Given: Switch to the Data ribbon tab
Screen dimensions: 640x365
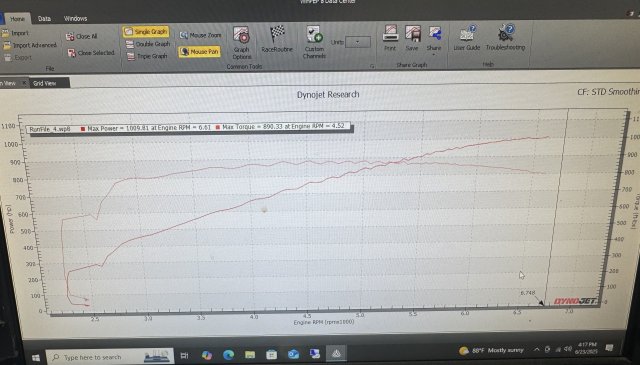Looking at the screenshot, I should (44, 18).
